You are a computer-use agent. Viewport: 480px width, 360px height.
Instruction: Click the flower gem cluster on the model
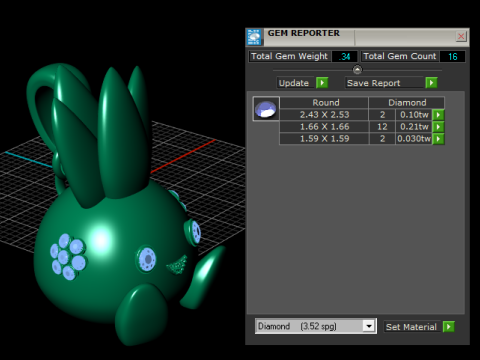[x=68, y=257]
